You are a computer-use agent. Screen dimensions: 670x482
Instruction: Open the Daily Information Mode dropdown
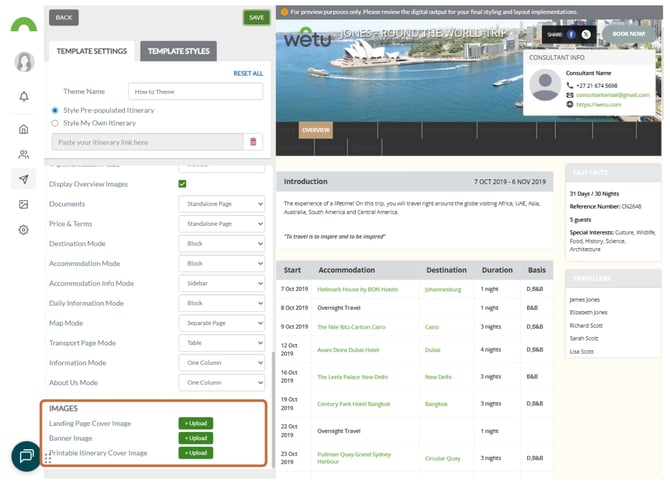pyautogui.click(x=221, y=303)
